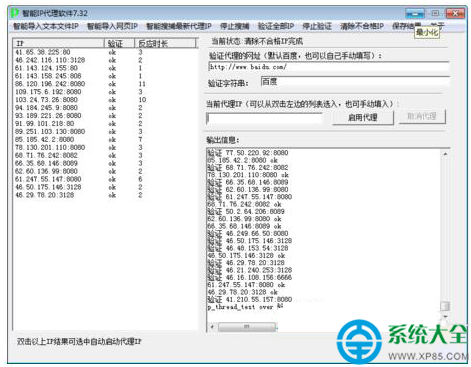
Task: Click 停止搜捕 in menu bar
Action: (234, 26)
